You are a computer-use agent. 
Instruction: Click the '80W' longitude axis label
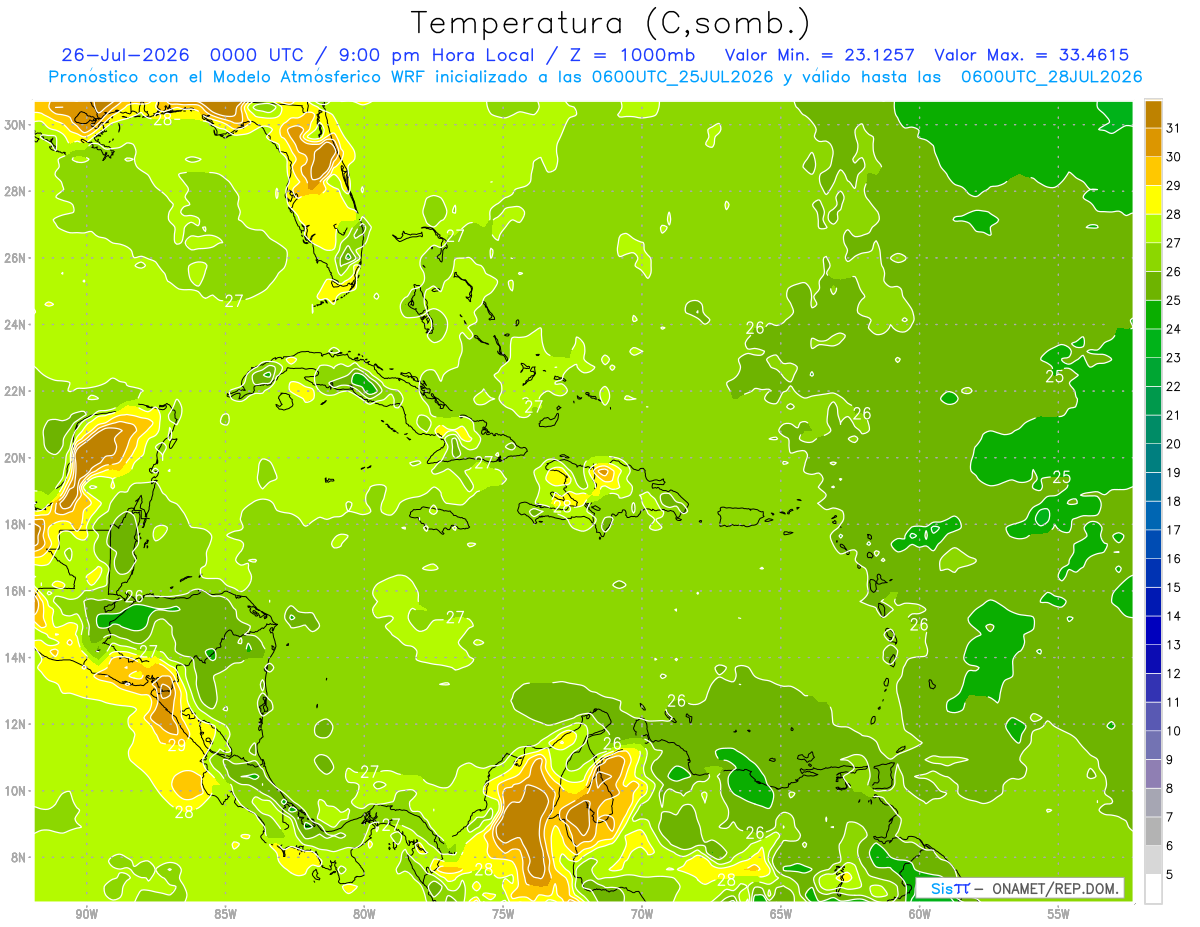pos(364,913)
